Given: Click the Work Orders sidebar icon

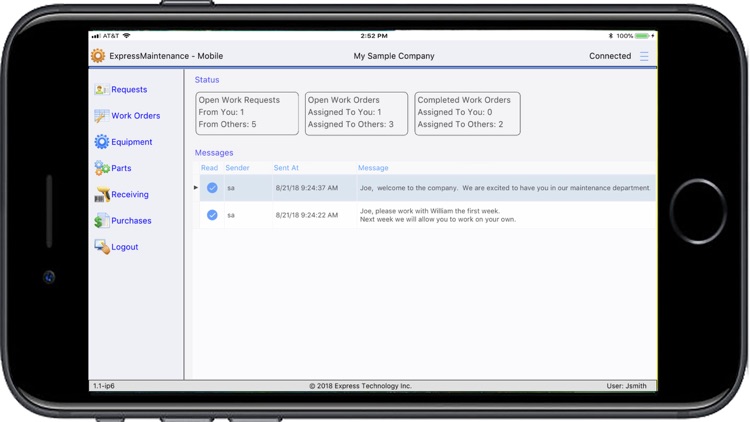Looking at the screenshot, I should (x=101, y=116).
